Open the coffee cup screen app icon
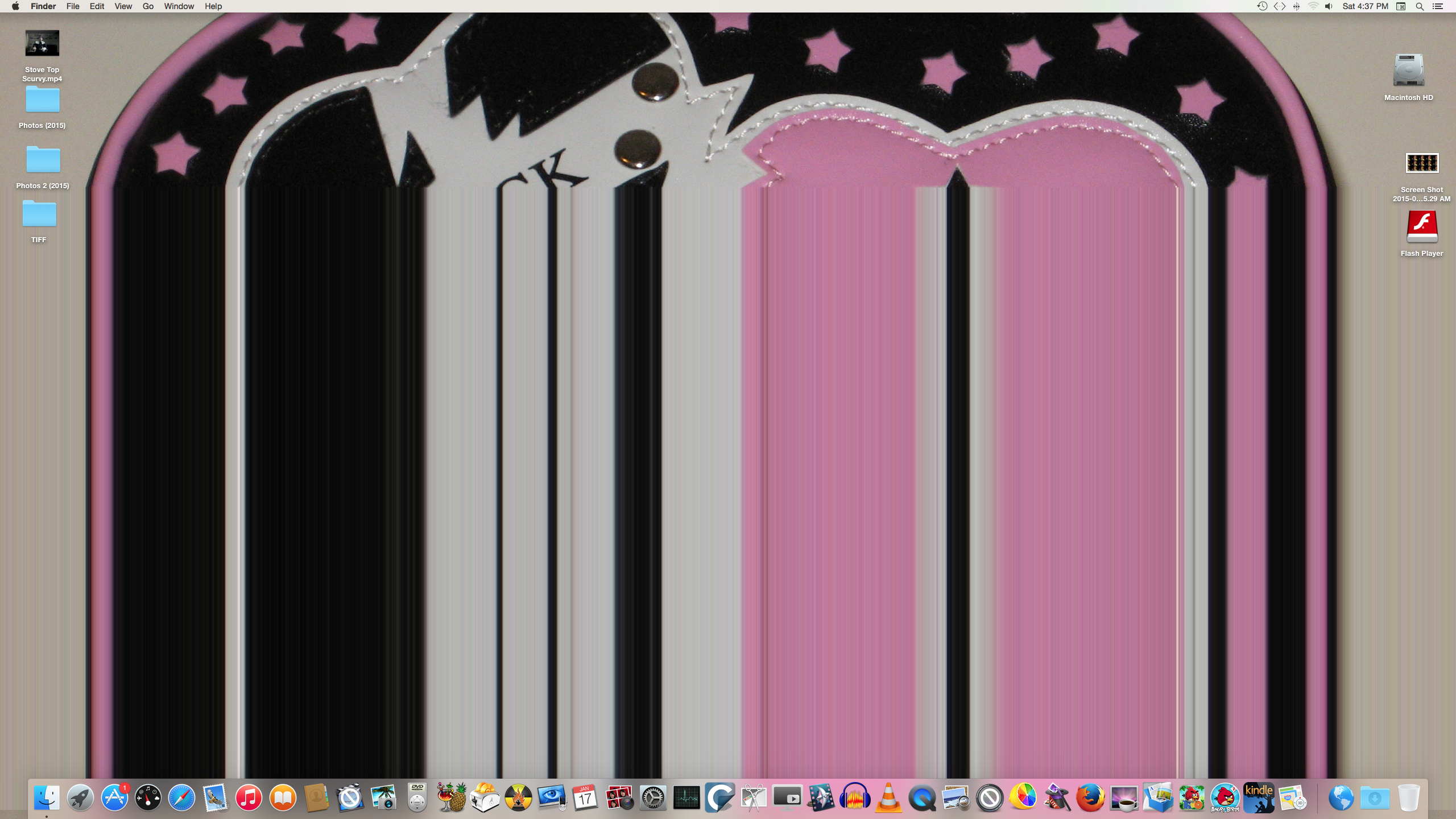Screen dimensions: 1456x819 (1125, 797)
